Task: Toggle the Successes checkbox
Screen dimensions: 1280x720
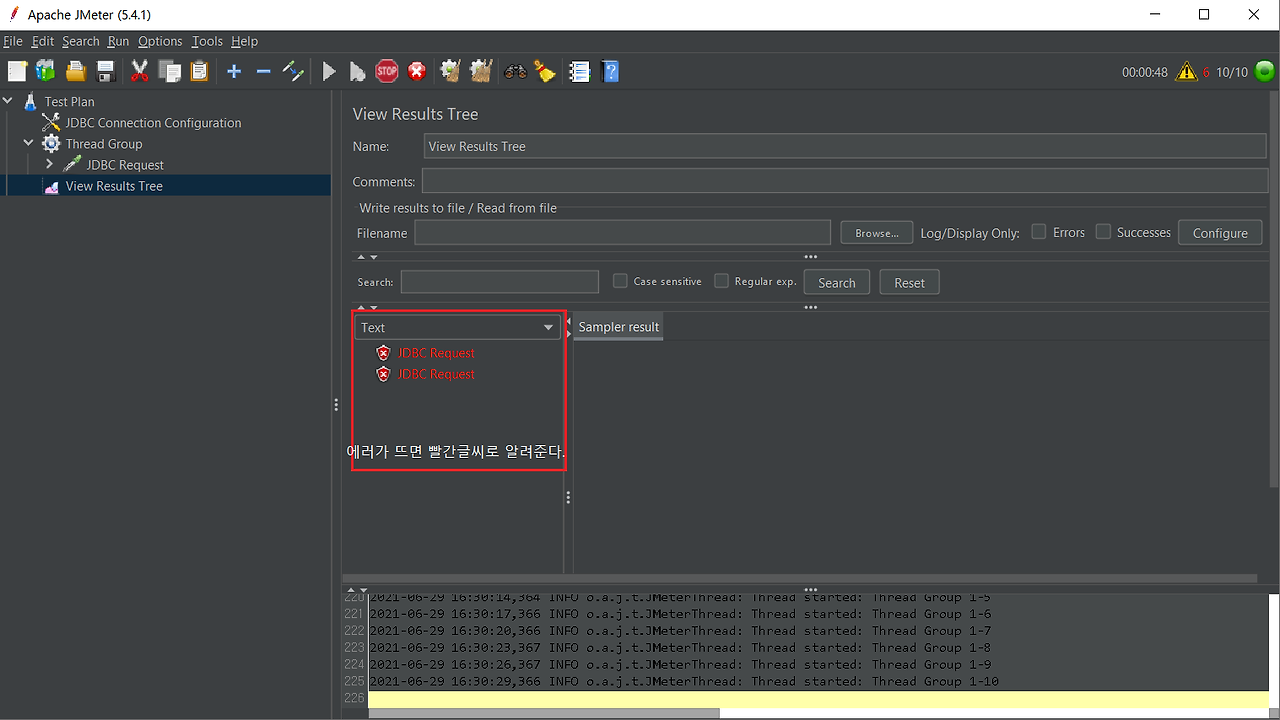Action: 1103,232
